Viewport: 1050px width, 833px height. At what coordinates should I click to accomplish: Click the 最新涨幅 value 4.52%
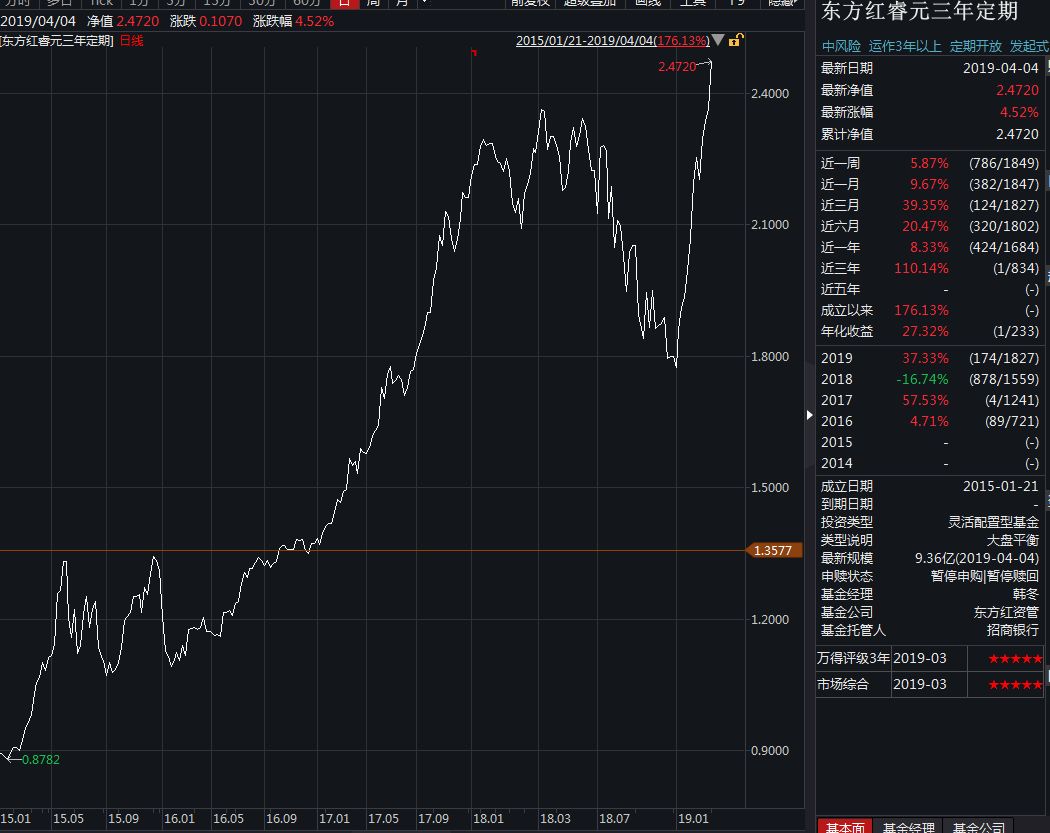tap(1019, 112)
